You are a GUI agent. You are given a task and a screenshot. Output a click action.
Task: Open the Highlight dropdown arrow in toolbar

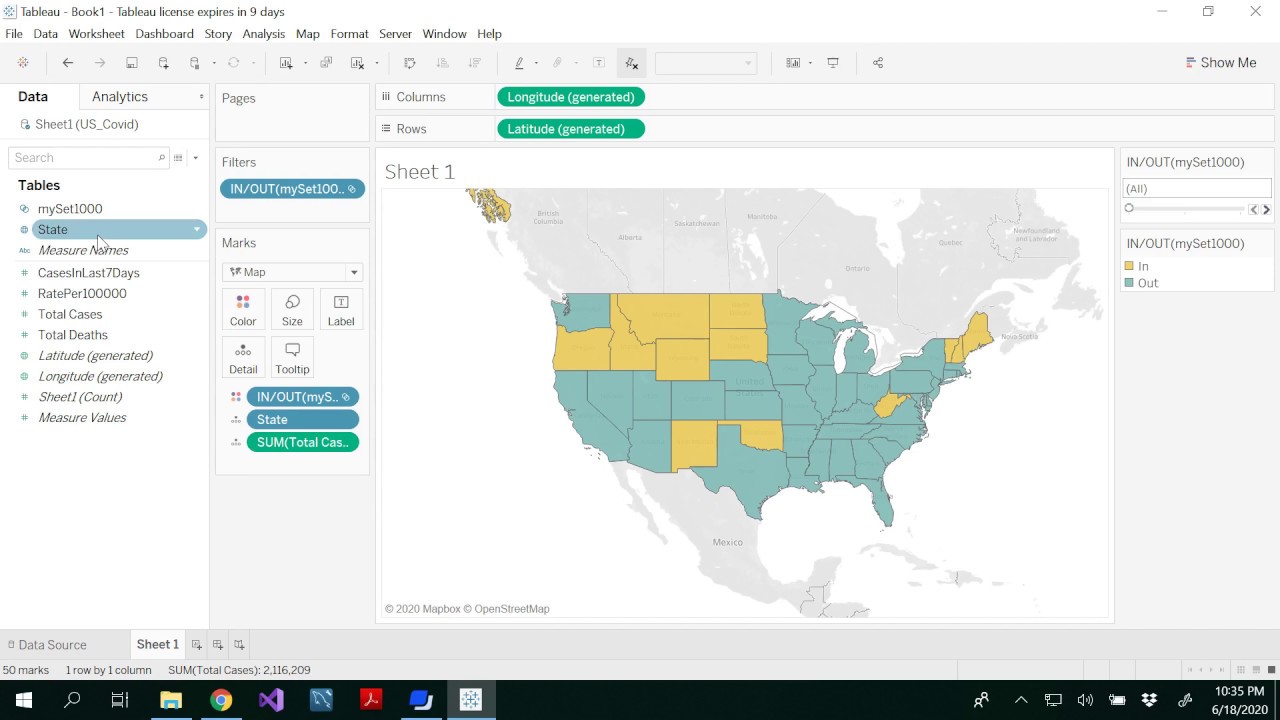536,63
